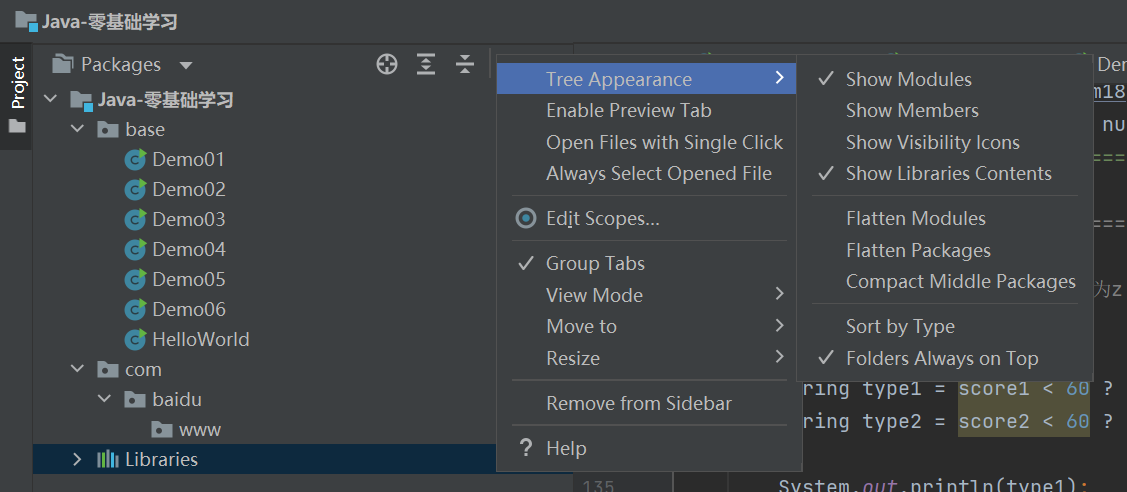This screenshot has width=1127, height=492.
Task: Click the Collapse All icon
Action: point(465,65)
